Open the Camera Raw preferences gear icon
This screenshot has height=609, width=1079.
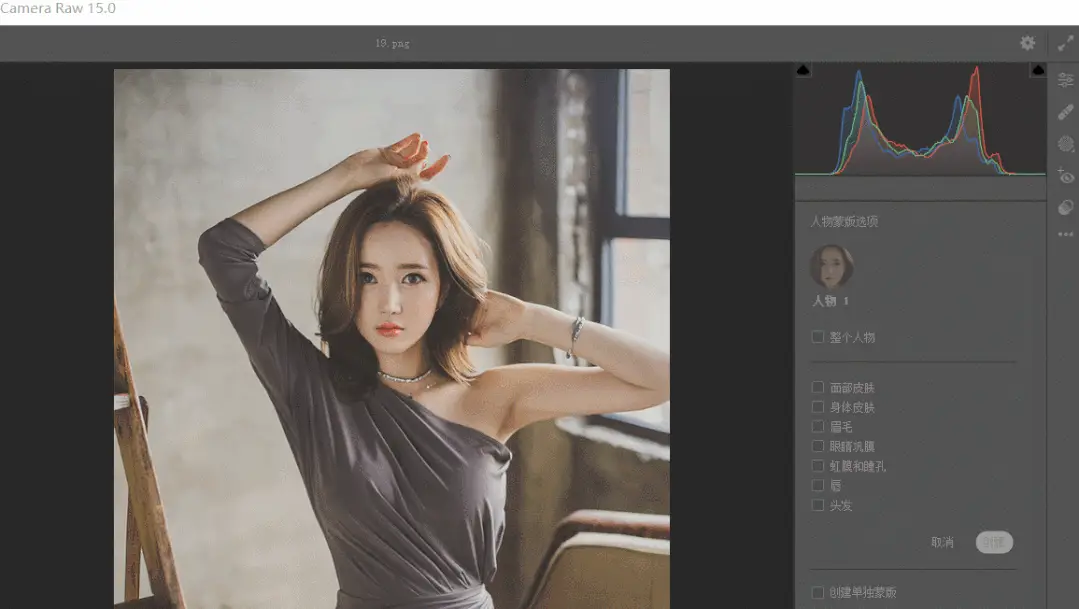pyautogui.click(x=1027, y=43)
